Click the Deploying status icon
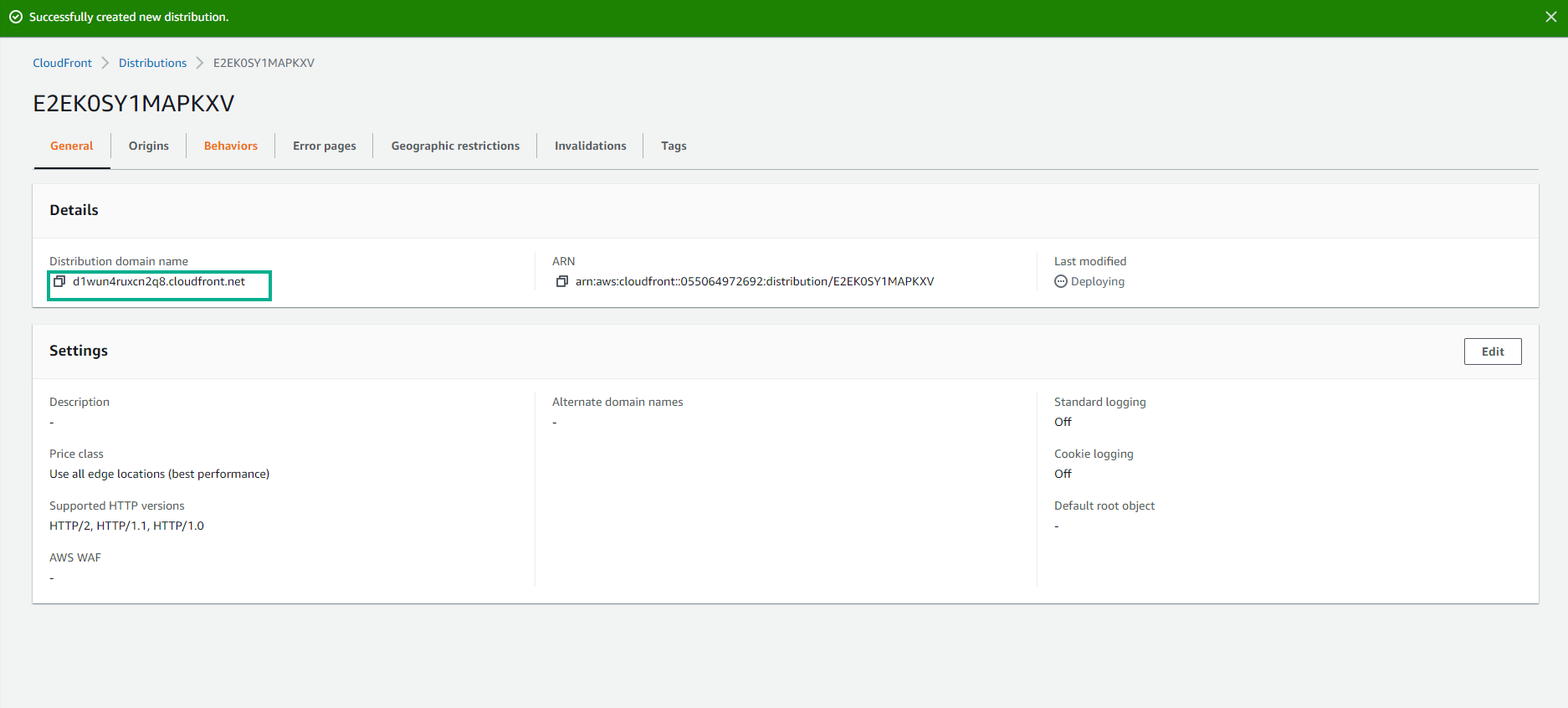The image size is (1568, 708). tap(1061, 281)
